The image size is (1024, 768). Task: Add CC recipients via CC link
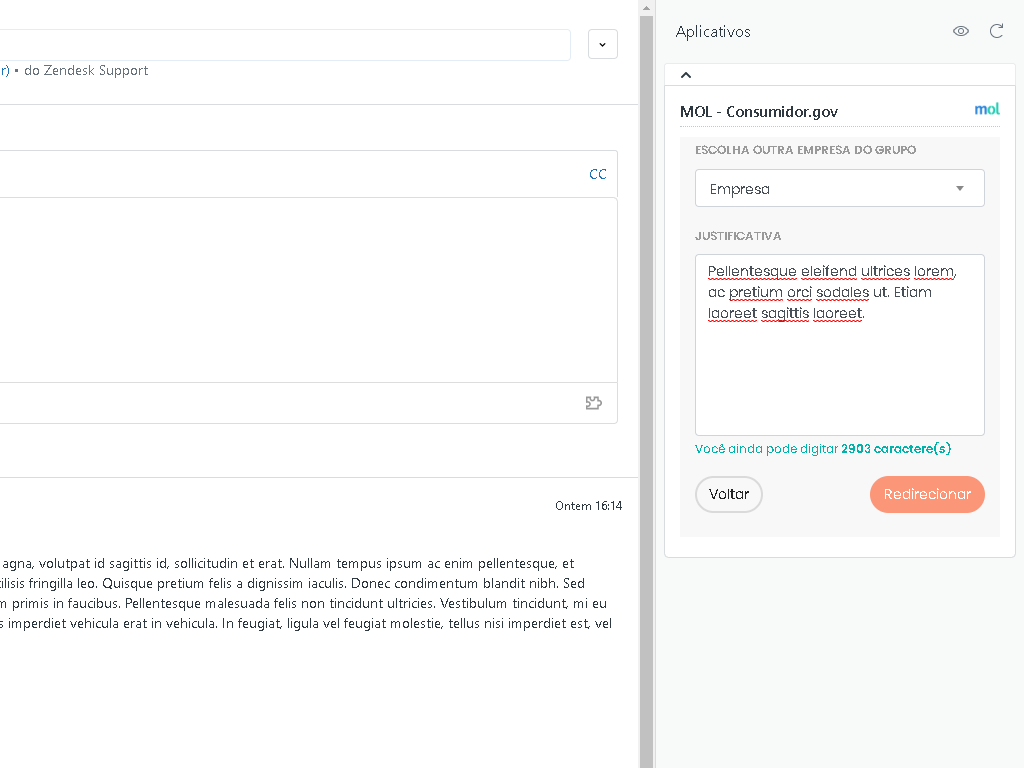click(x=597, y=174)
